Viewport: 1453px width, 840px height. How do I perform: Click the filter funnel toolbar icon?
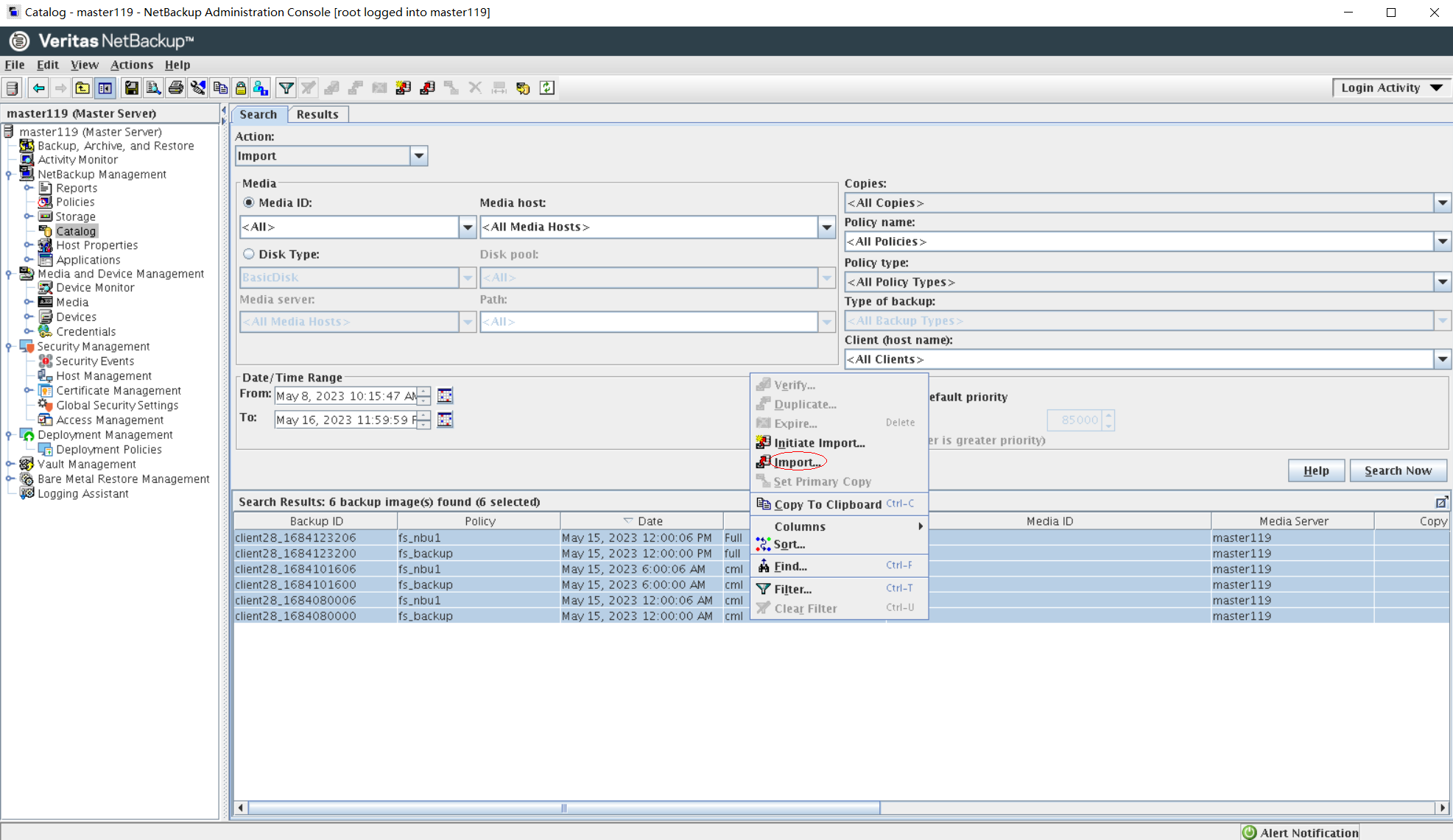(x=286, y=88)
